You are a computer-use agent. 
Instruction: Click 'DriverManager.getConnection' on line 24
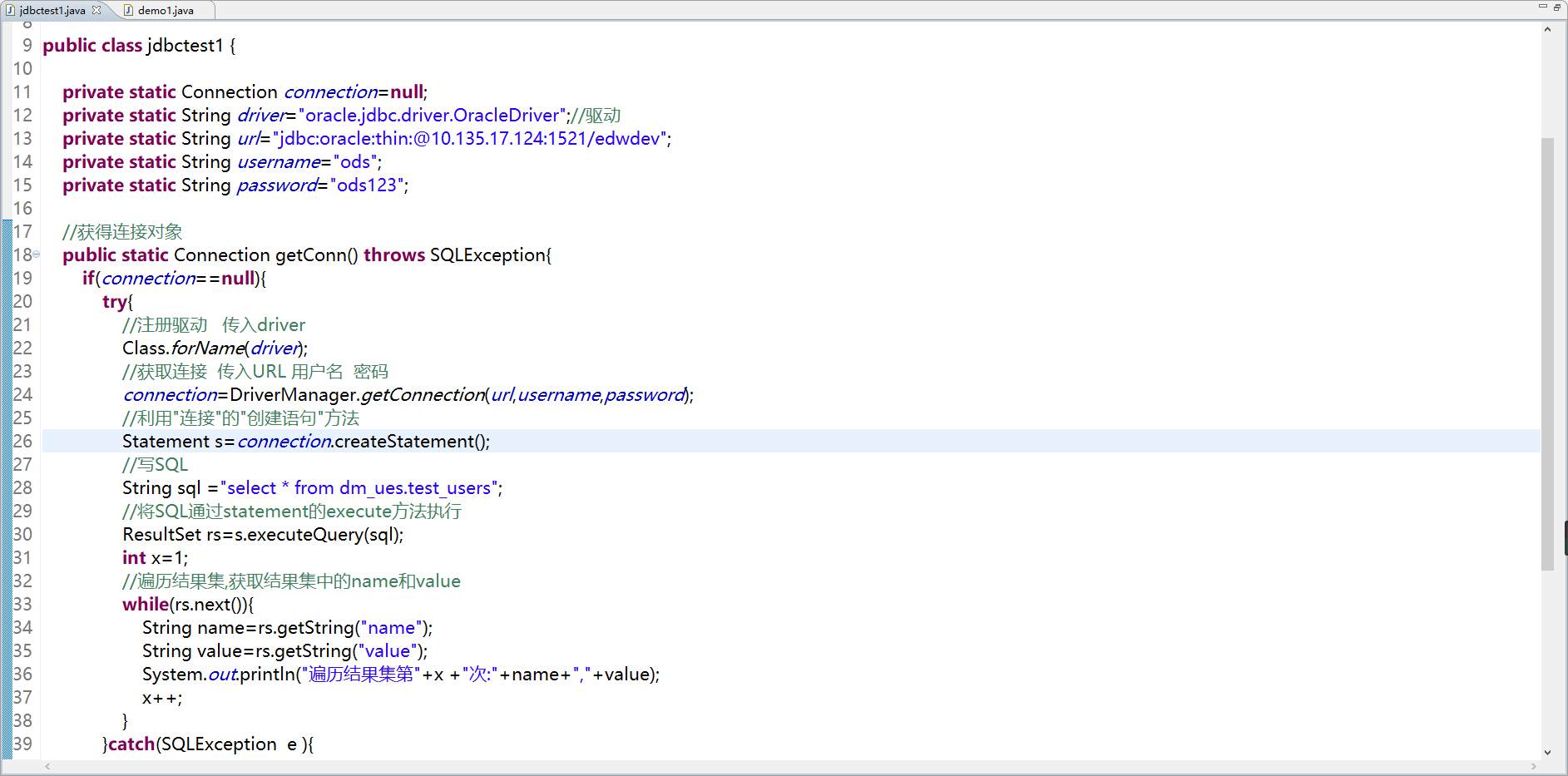(x=357, y=395)
